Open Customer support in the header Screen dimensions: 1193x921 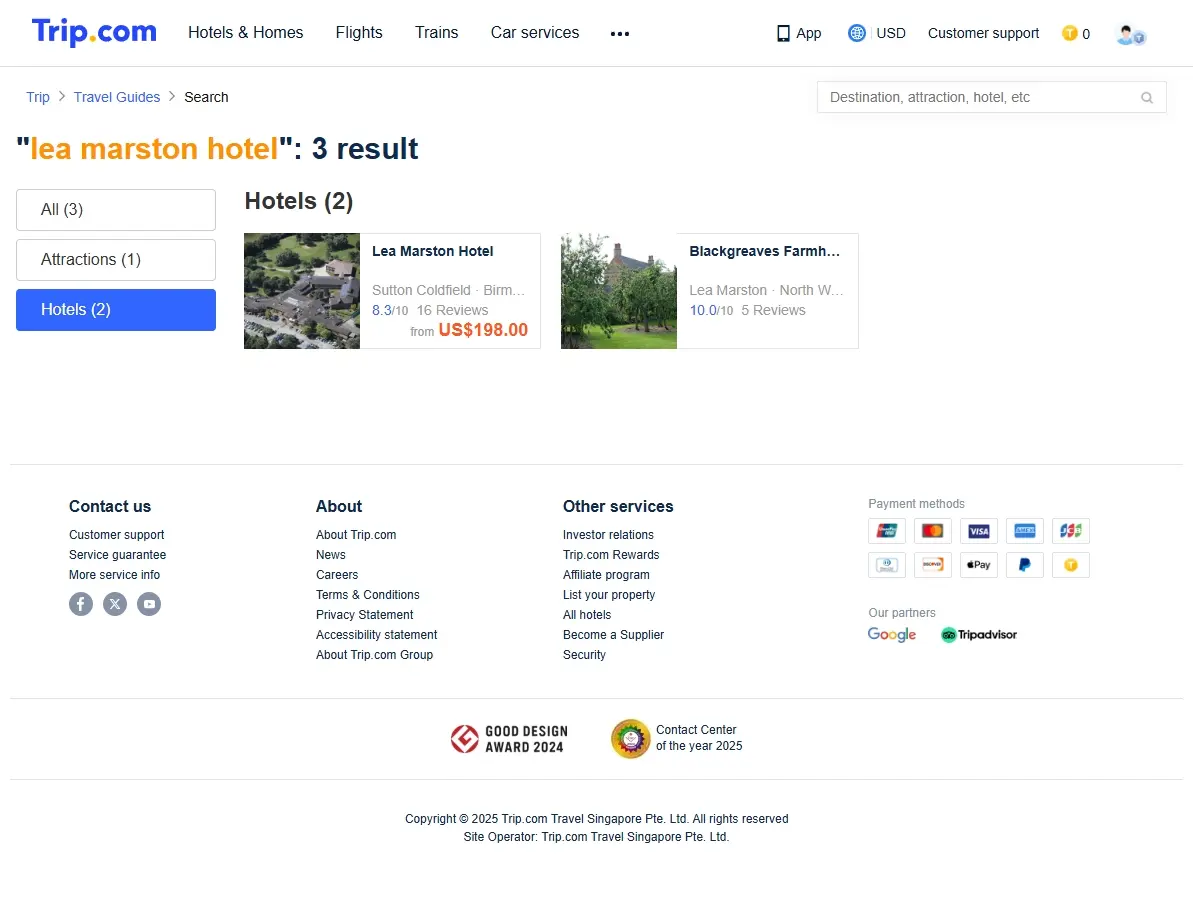983,33
